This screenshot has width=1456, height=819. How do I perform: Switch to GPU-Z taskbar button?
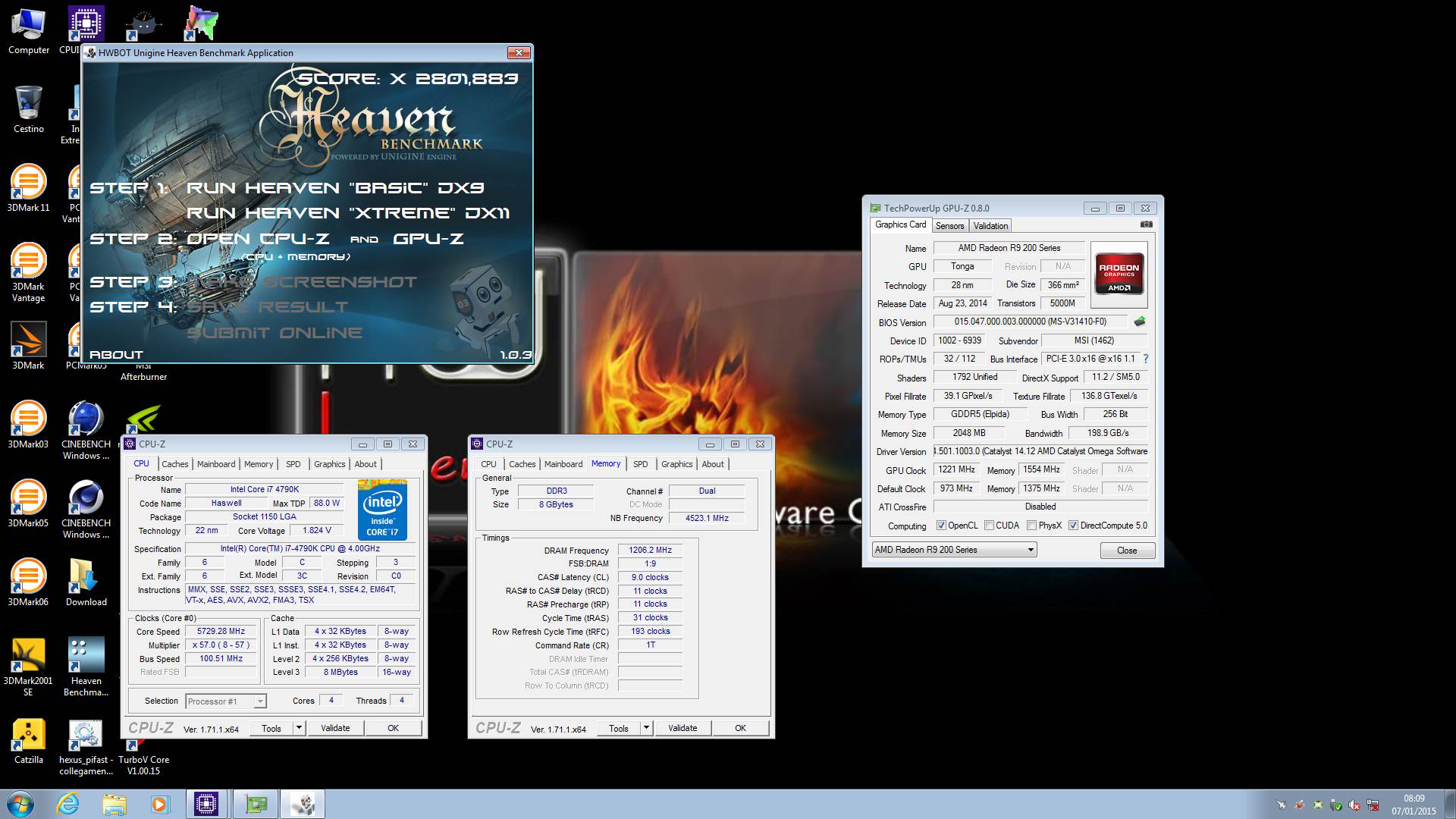pyautogui.click(x=256, y=804)
